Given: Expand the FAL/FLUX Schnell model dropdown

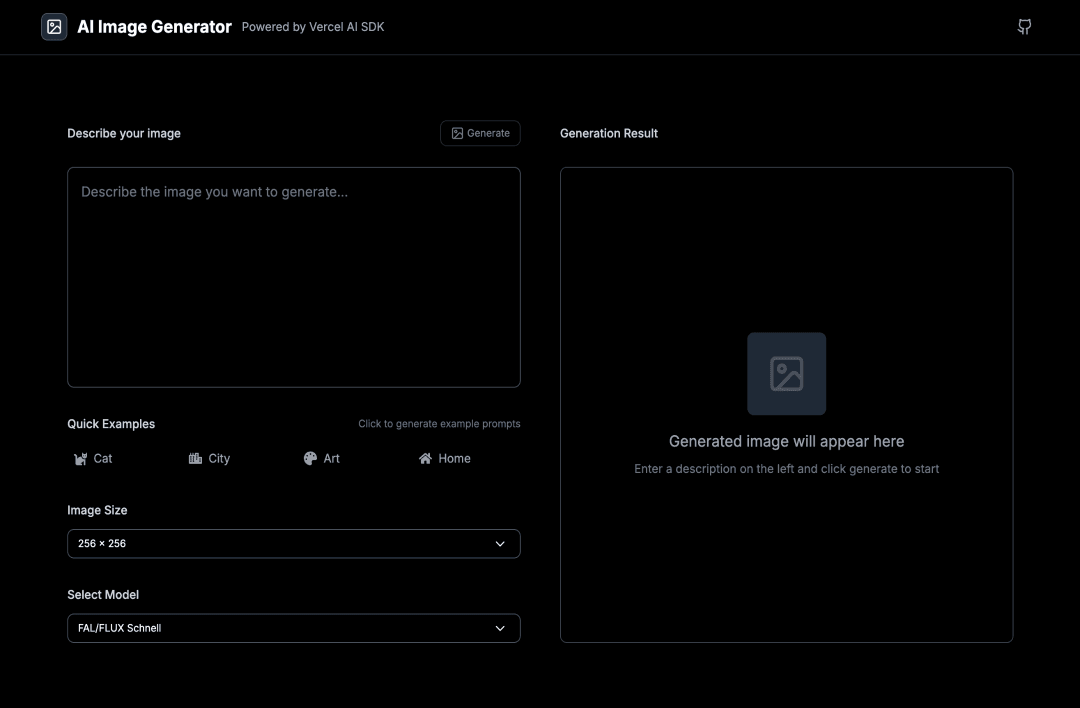Looking at the screenshot, I should (x=293, y=628).
